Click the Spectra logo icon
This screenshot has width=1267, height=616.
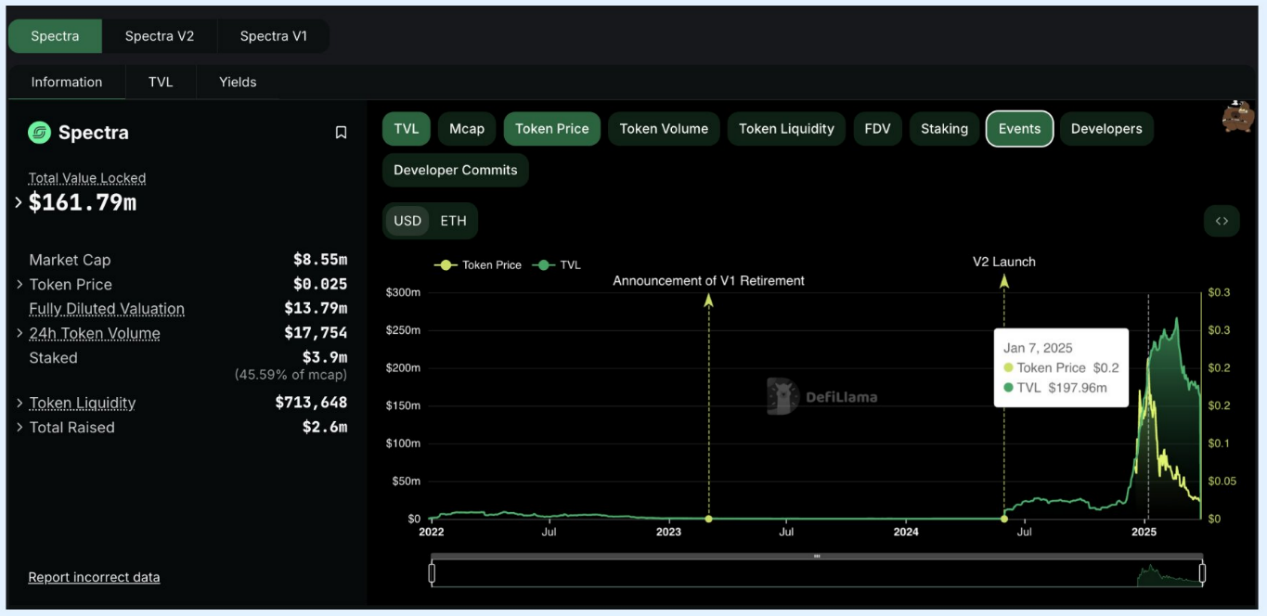point(39,132)
